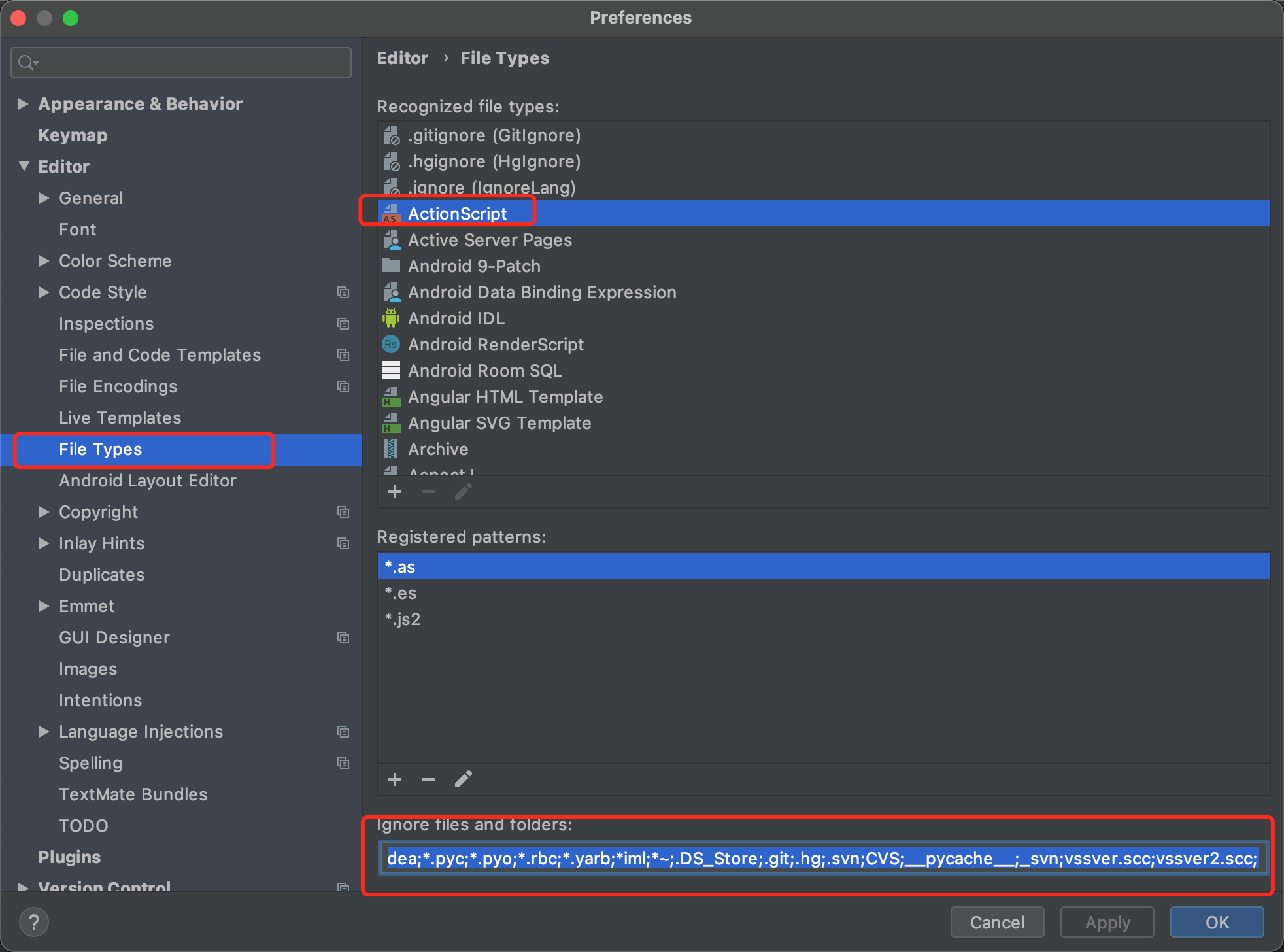This screenshot has width=1284, height=952.
Task: Click the Archive file type icon
Action: [391, 449]
